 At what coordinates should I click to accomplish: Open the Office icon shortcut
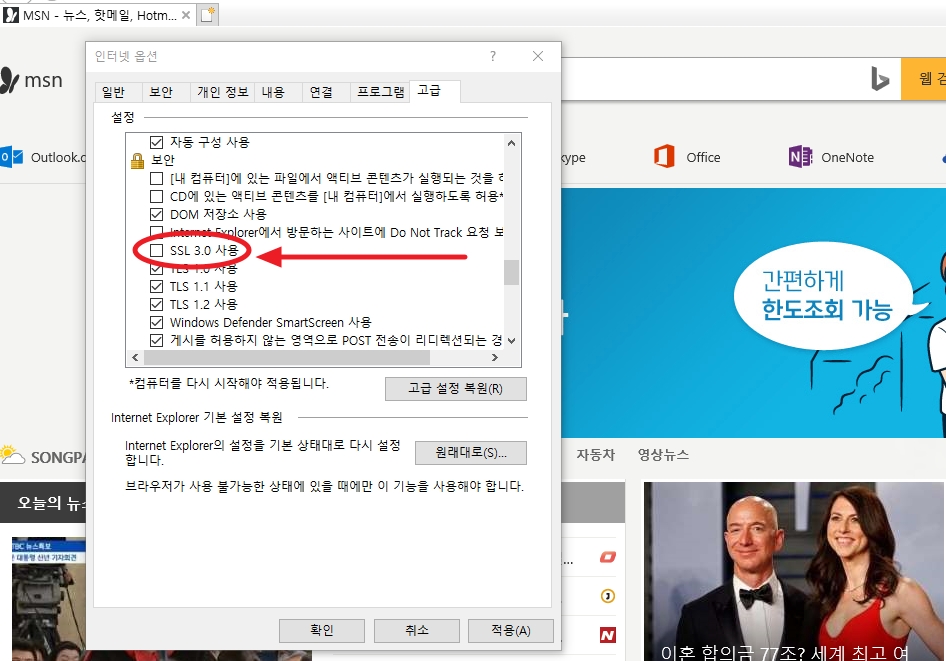click(664, 157)
